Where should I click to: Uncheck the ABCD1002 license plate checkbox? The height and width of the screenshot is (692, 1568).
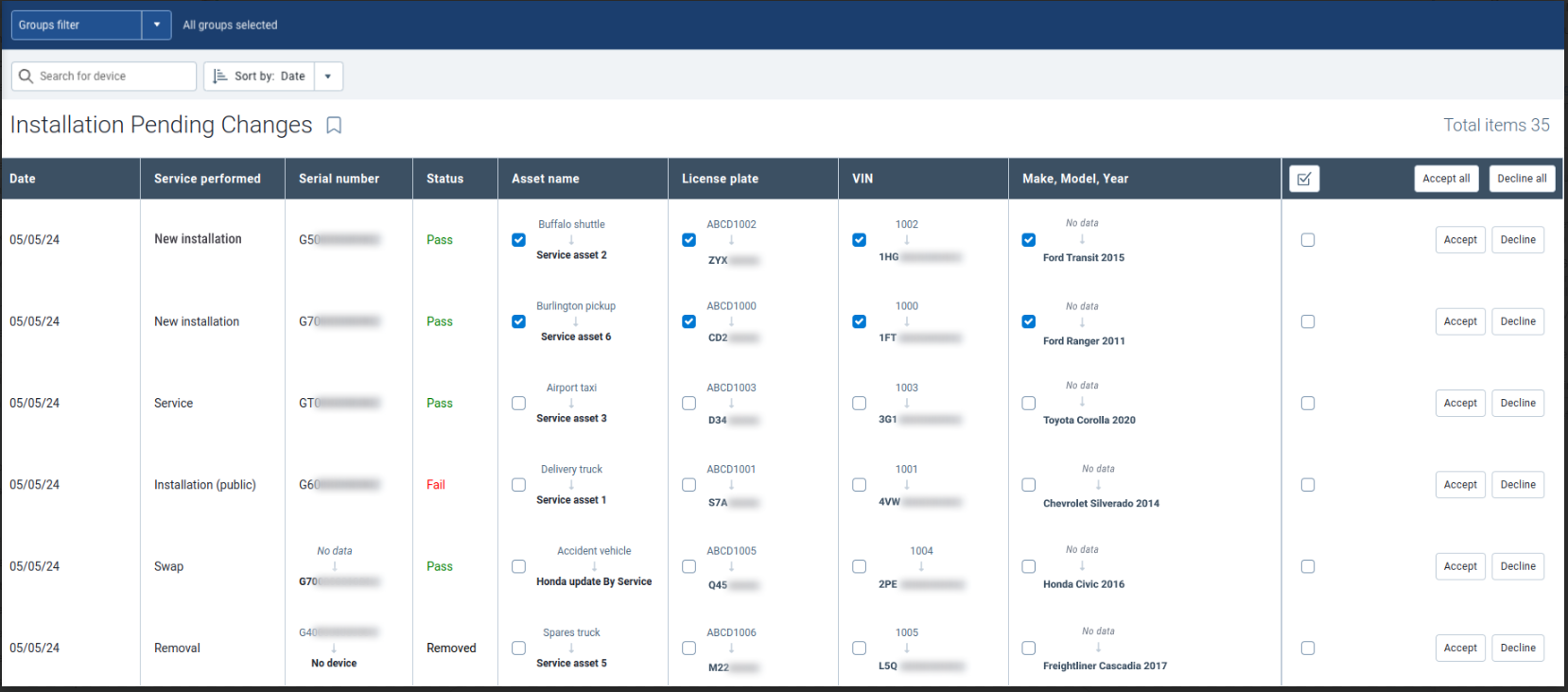click(688, 240)
